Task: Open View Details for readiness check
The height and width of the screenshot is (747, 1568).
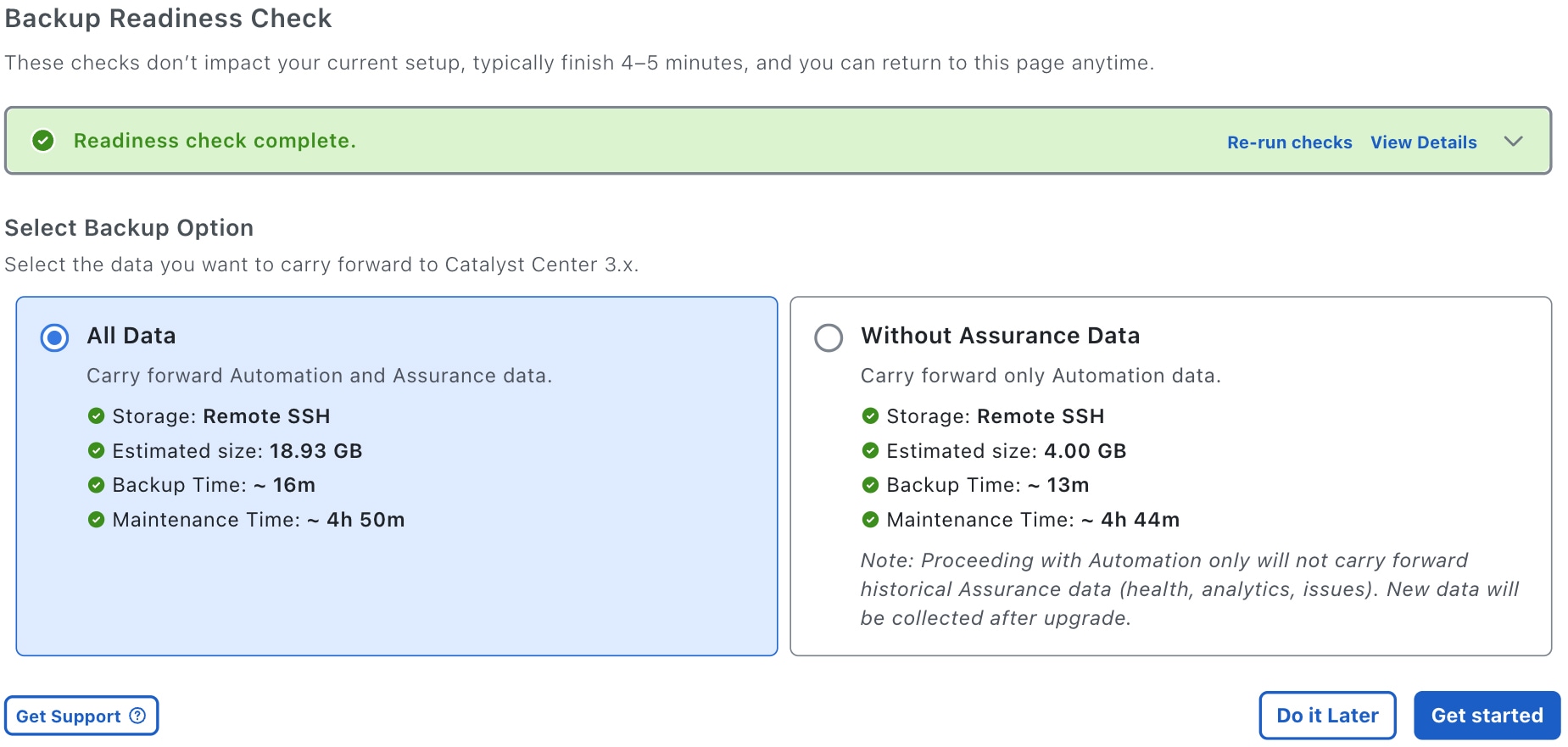Action: pyautogui.click(x=1424, y=142)
